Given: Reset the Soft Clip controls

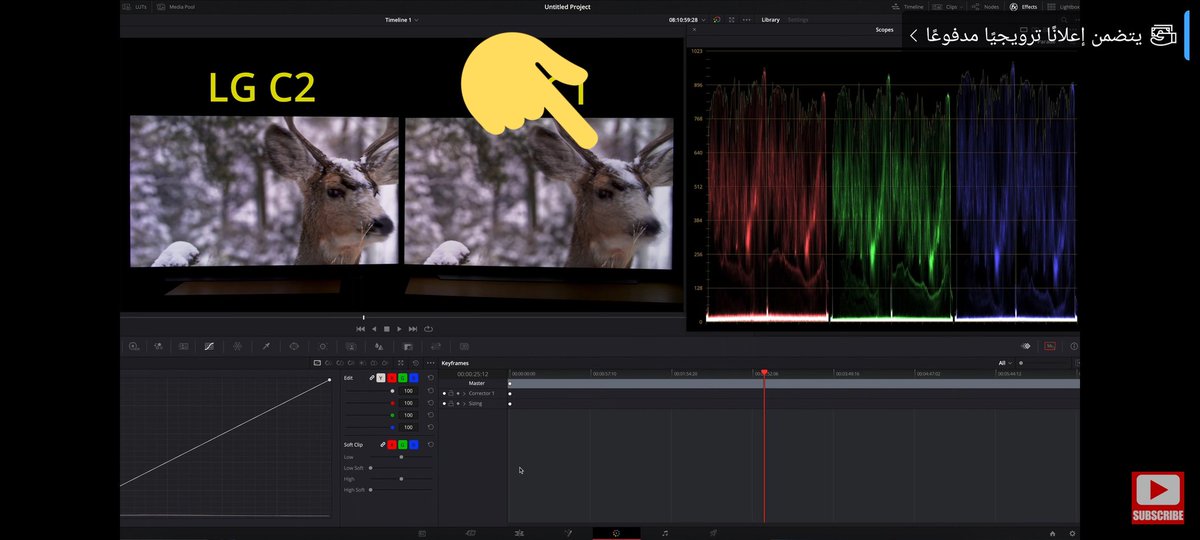Looking at the screenshot, I should [x=431, y=444].
